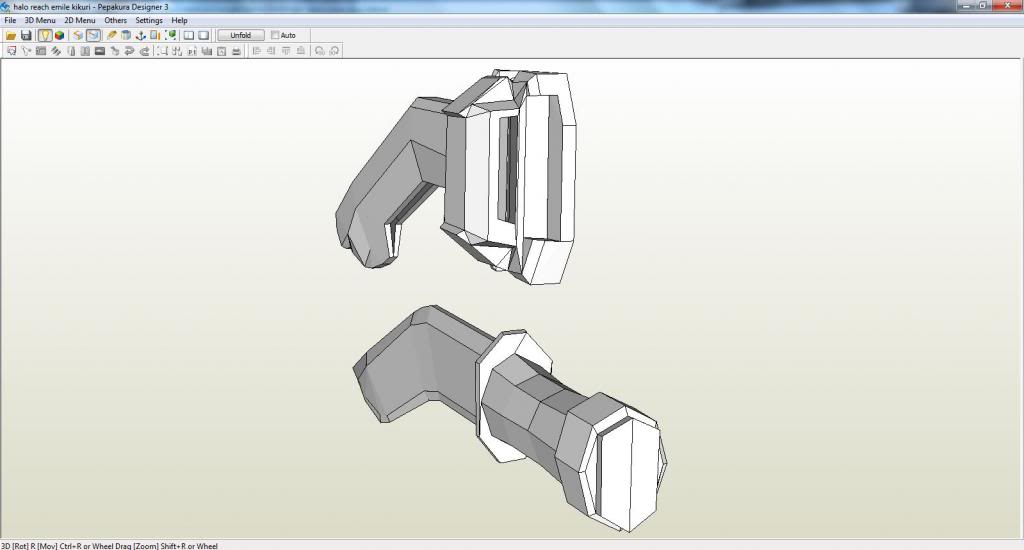Open a file with the folder icon

click(11, 35)
